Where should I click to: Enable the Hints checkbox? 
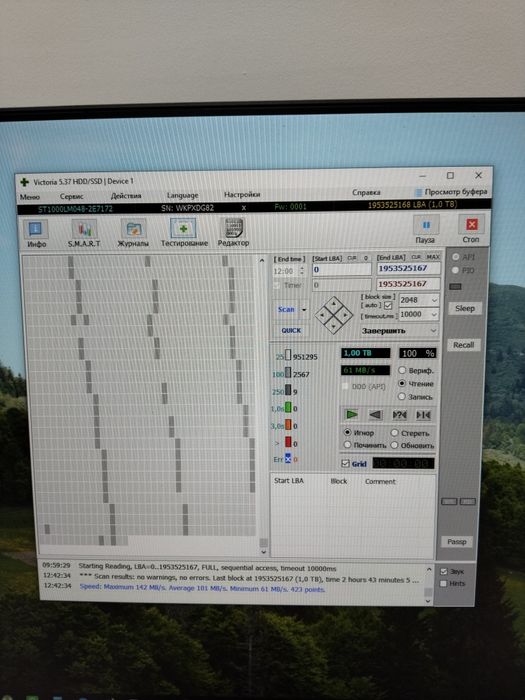coord(444,583)
